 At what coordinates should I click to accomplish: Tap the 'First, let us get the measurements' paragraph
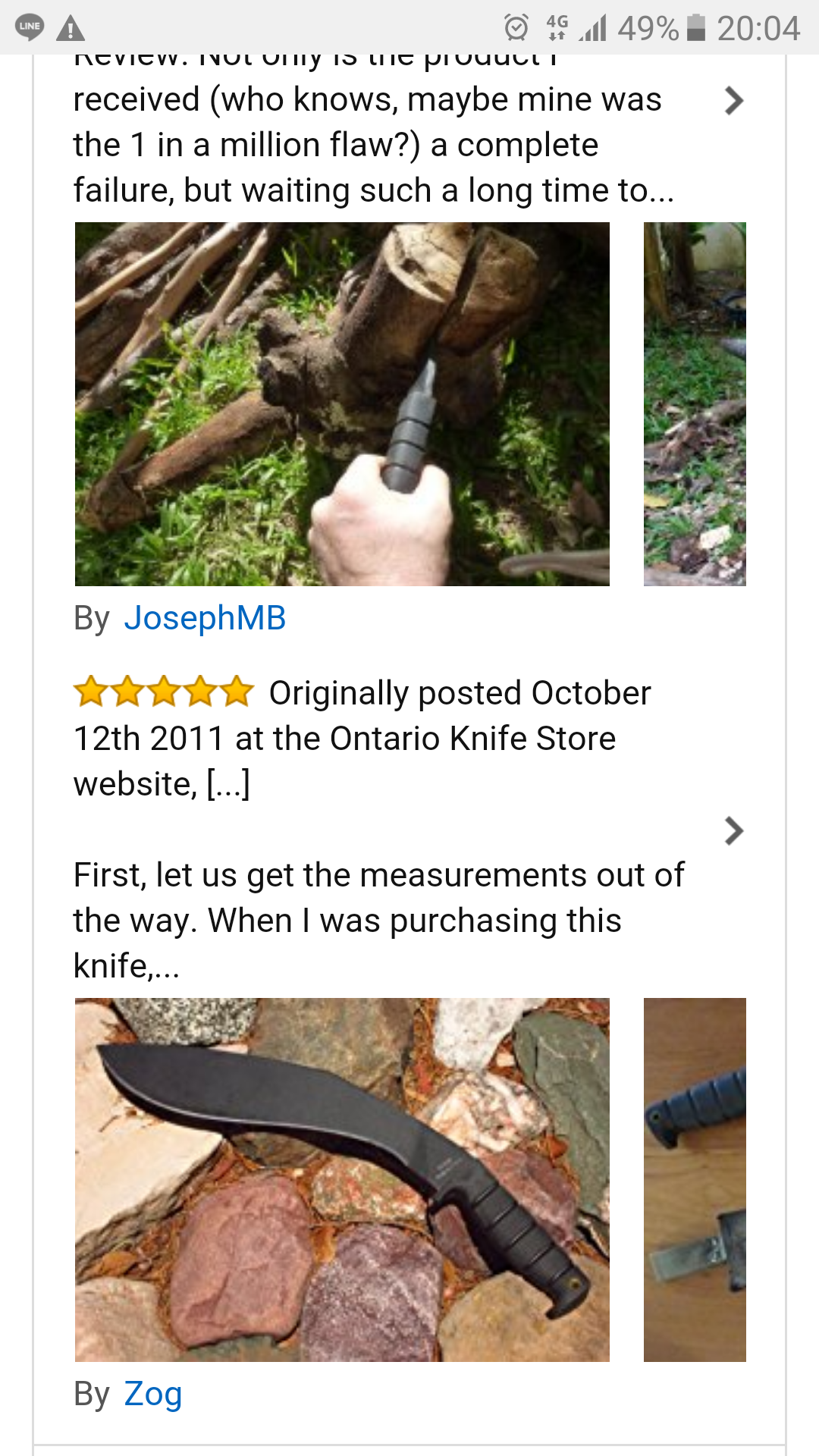pyautogui.click(x=378, y=920)
